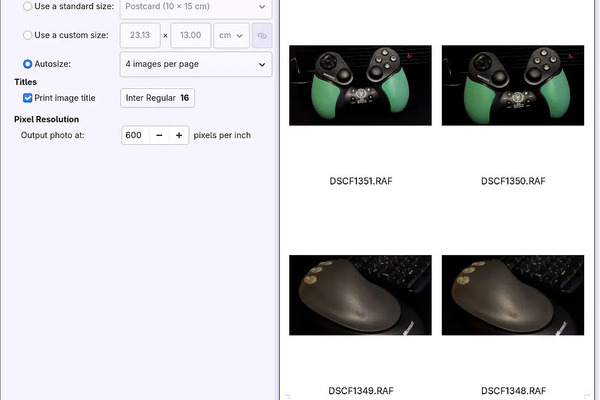600x400 pixels.
Task: Click the 'DSCF1351.RAF' title text
Action: tap(361, 181)
